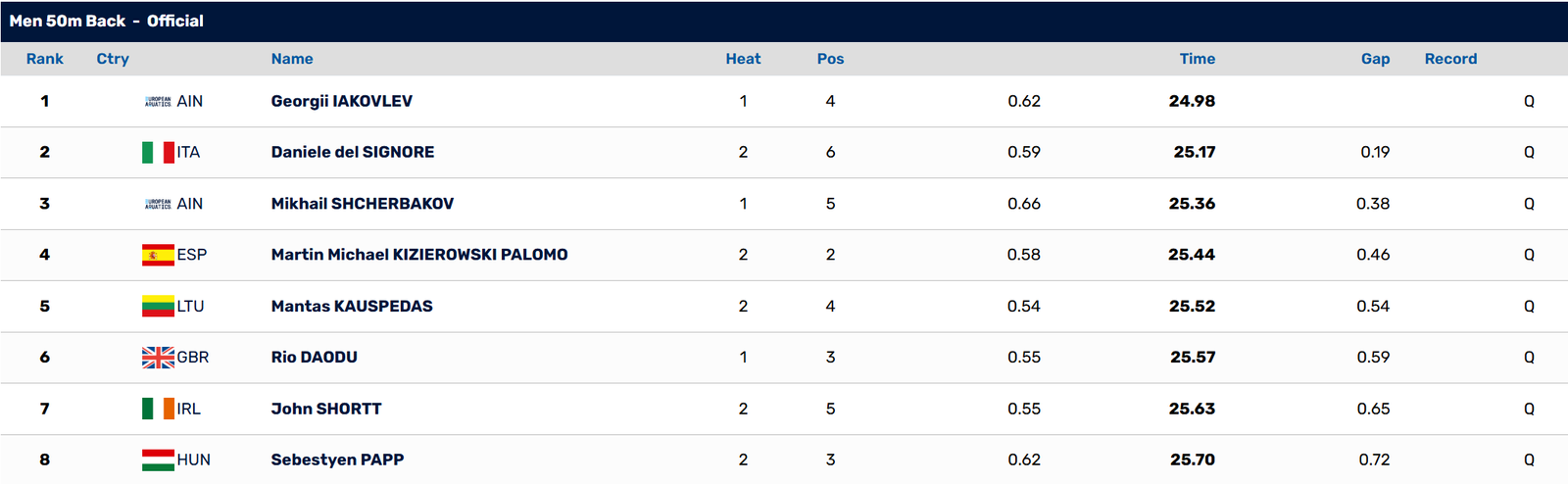Click the Men 50m Back Official title
1568x484 pixels.
107,21
